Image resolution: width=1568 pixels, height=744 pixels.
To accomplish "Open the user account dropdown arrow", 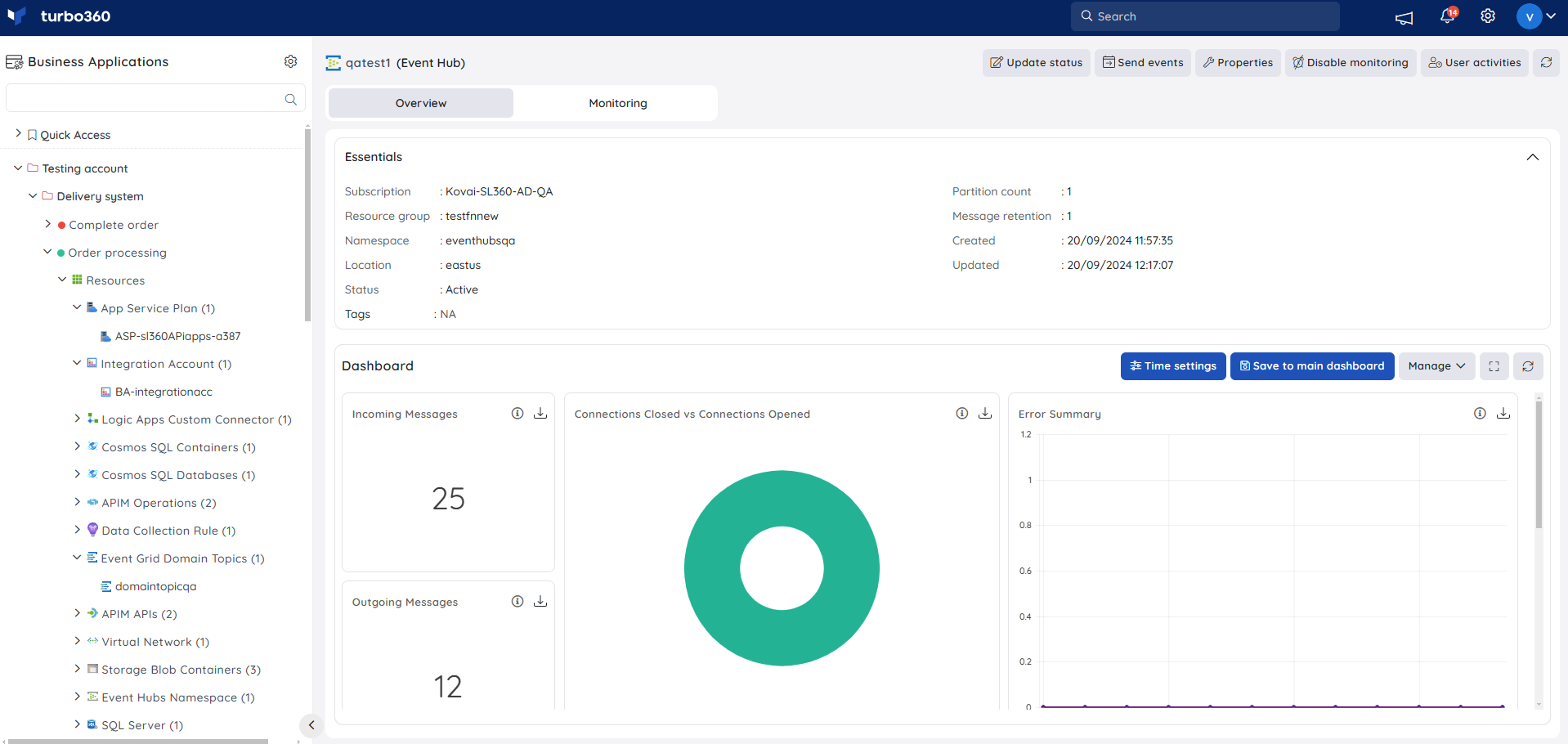I will click(1551, 16).
